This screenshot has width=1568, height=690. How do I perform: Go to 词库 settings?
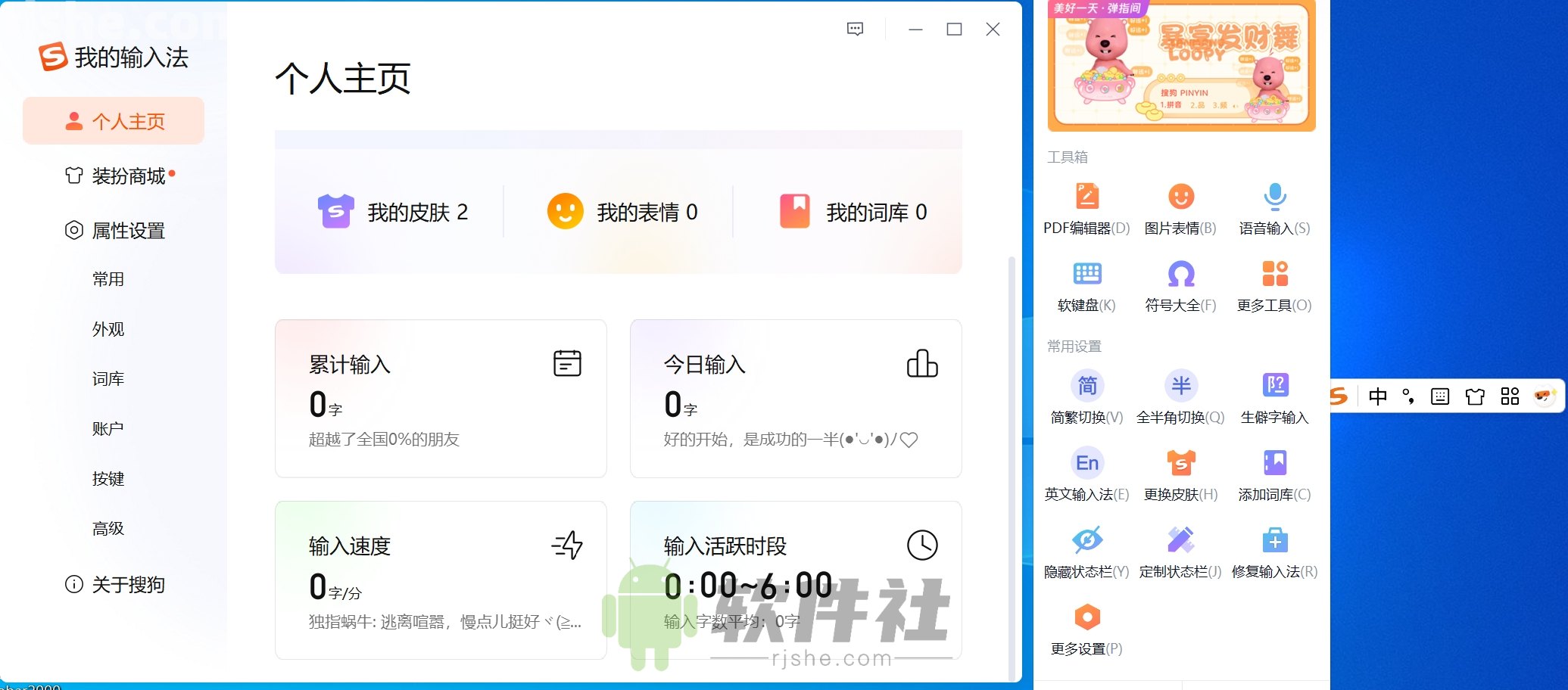coord(108,379)
